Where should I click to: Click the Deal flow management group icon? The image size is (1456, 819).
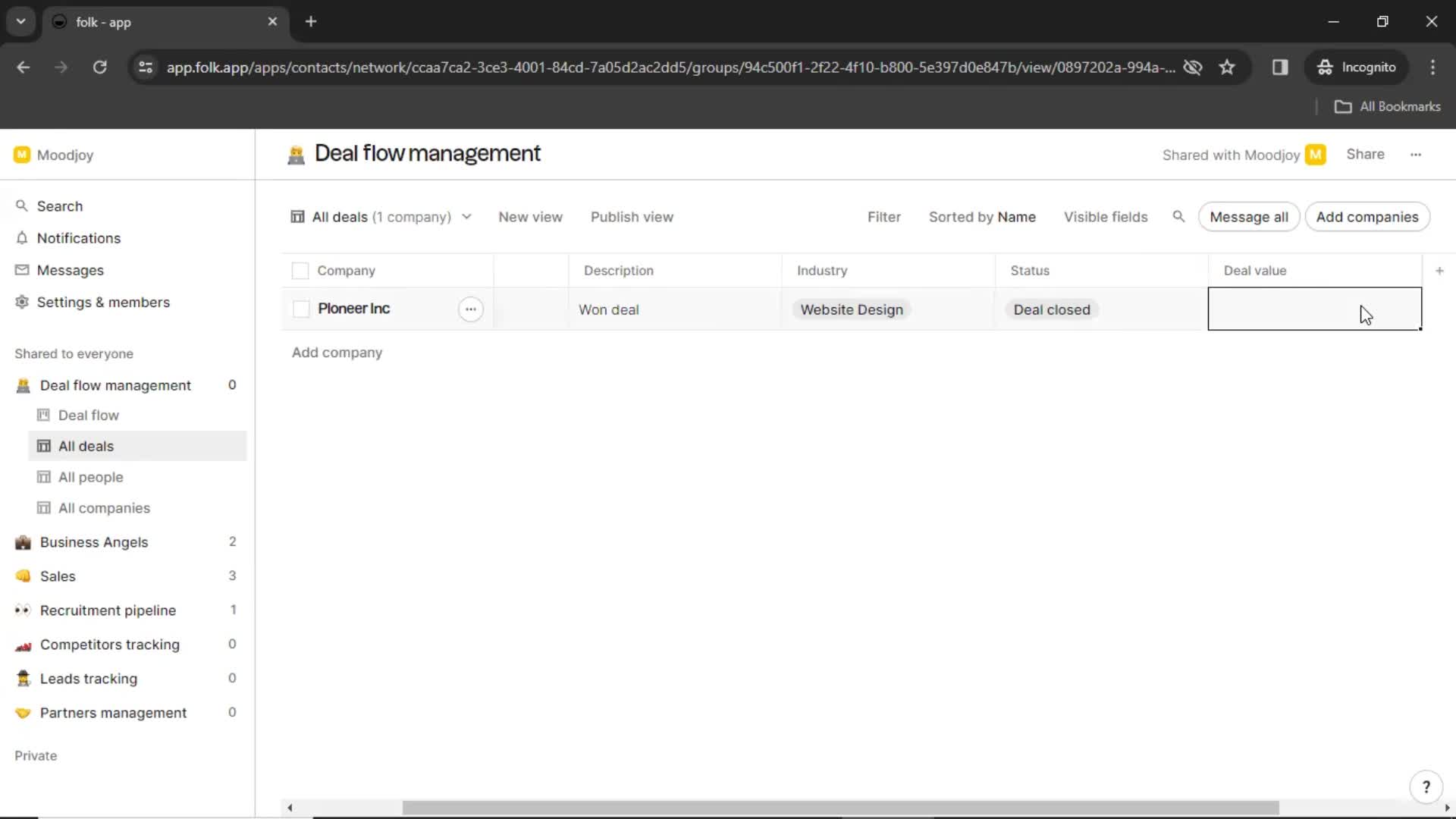(x=22, y=385)
